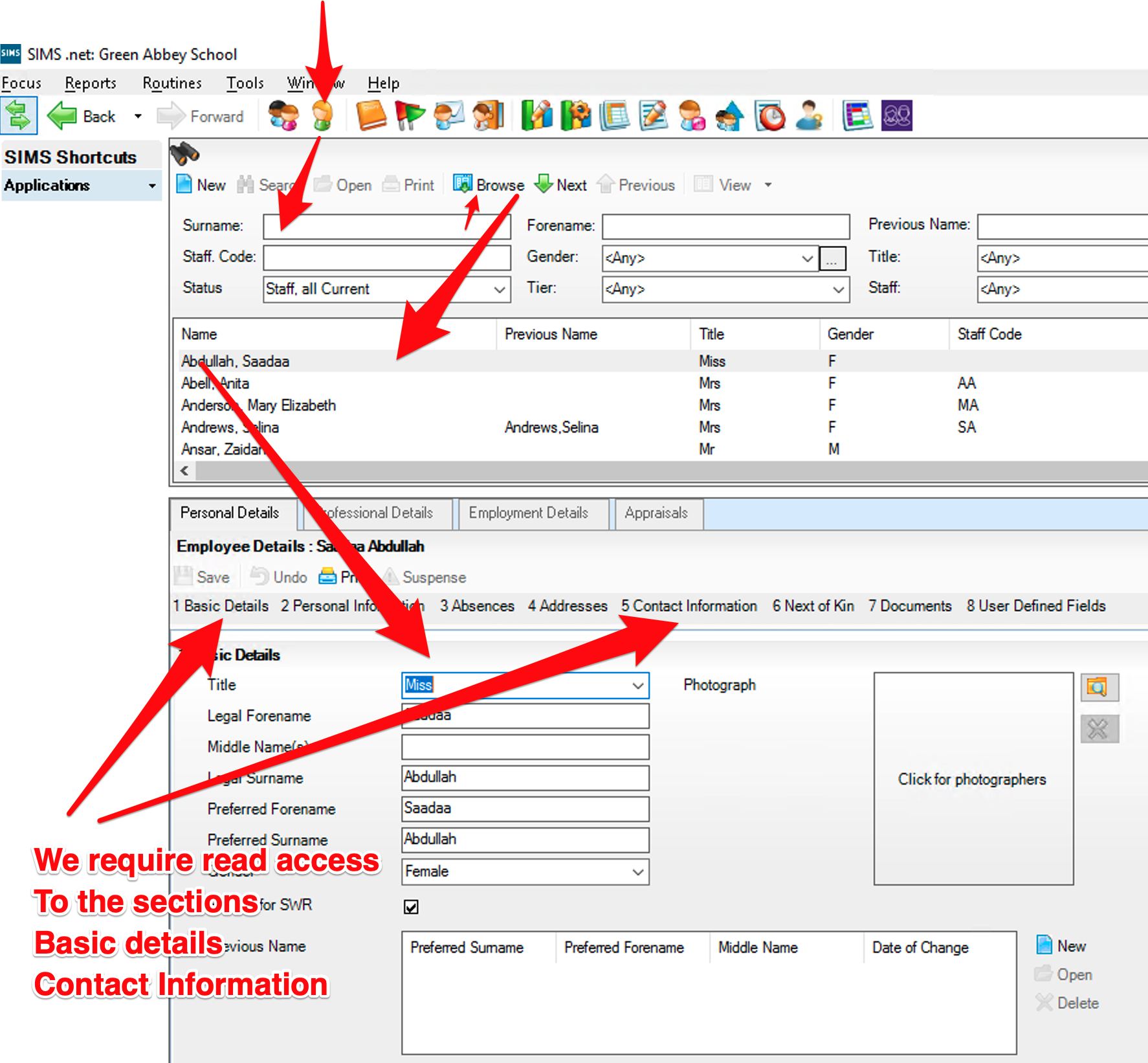Viewport: 1148px width, 1063px height.
Task: Open the person with key icon
Action: pos(809,116)
